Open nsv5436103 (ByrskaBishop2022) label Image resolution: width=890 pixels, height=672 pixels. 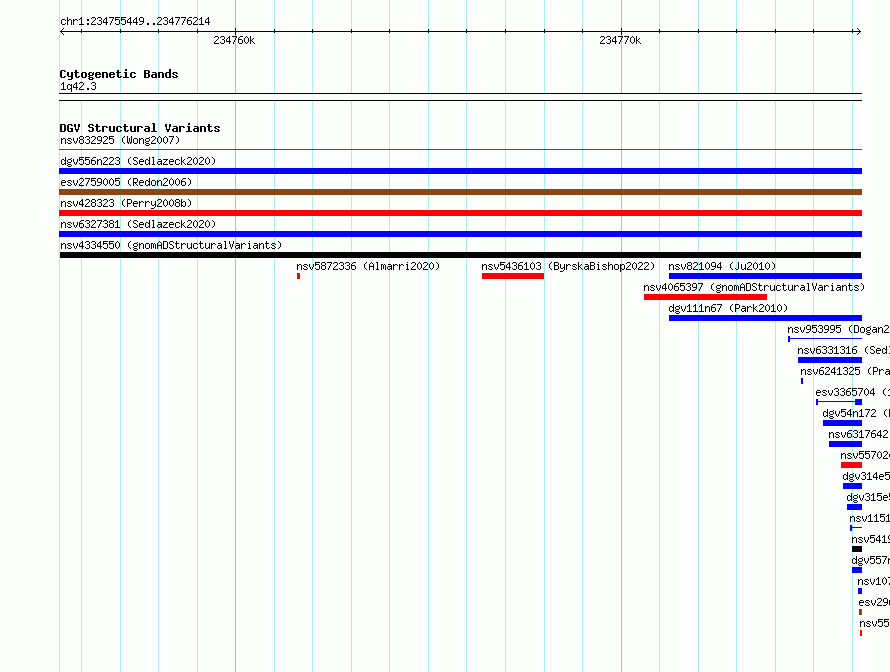(x=568, y=266)
